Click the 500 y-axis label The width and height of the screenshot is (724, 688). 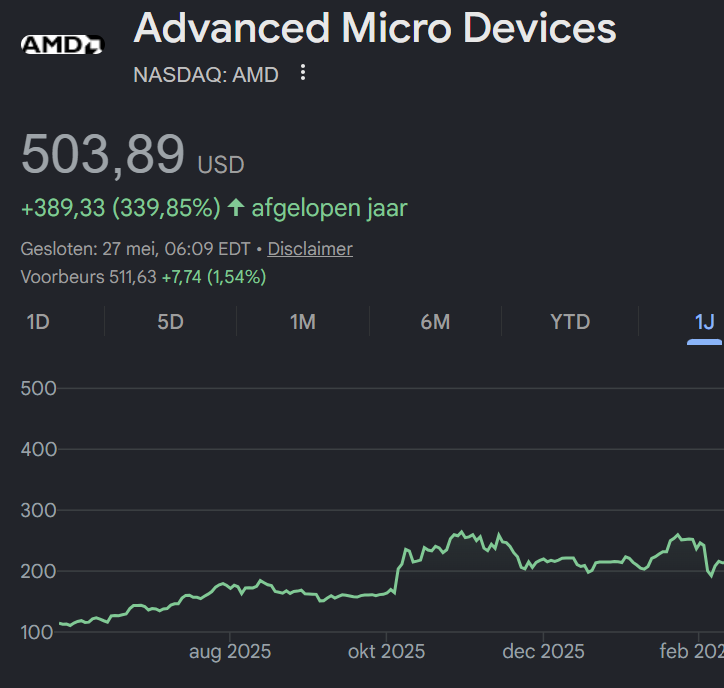pos(39,388)
